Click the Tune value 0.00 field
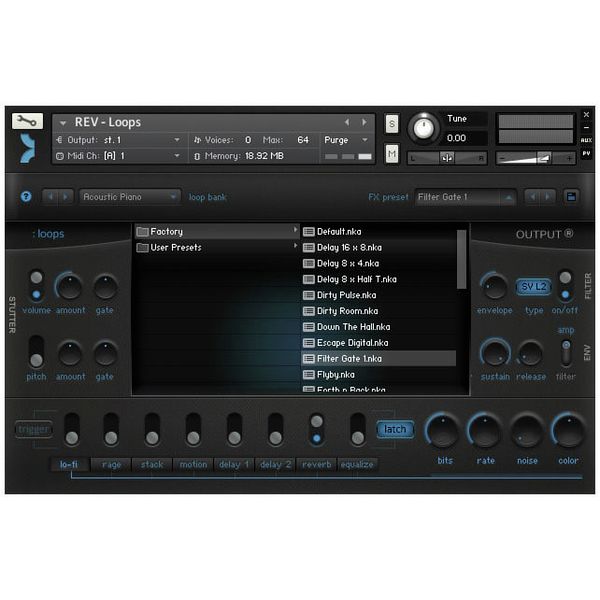This screenshot has height=600, width=600. [465, 138]
